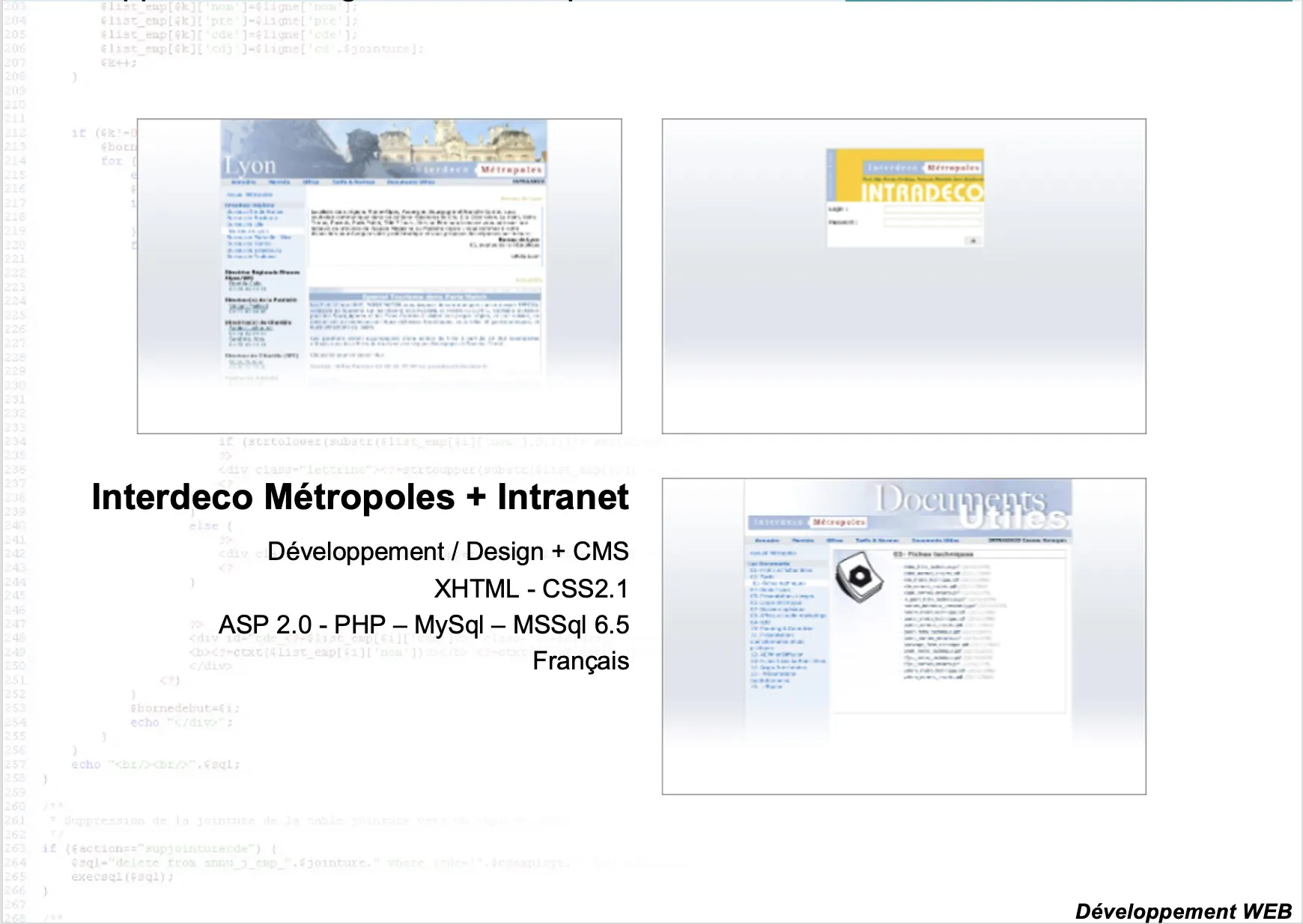Open the Lyon website screenshot thumbnail
The width and height of the screenshot is (1303, 924).
(x=380, y=276)
